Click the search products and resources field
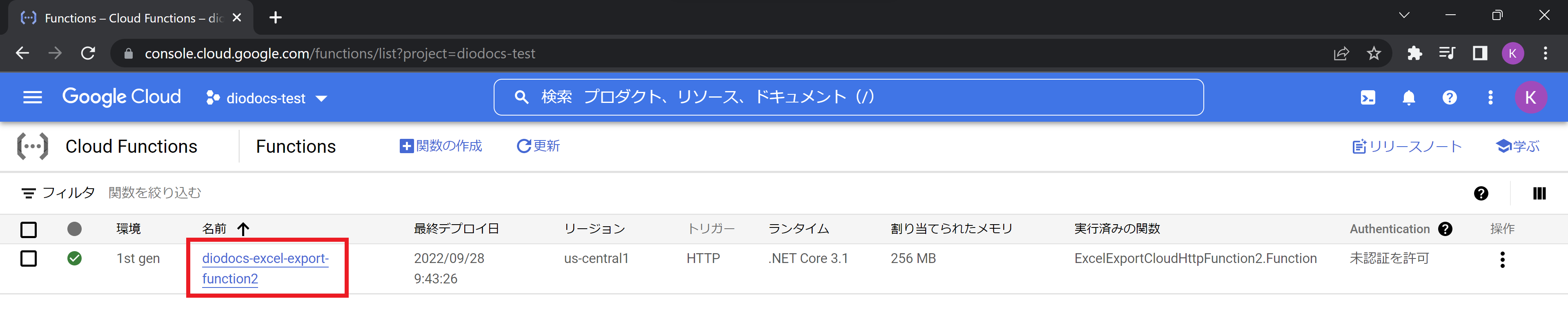The image size is (1568, 312). pyautogui.click(x=848, y=97)
